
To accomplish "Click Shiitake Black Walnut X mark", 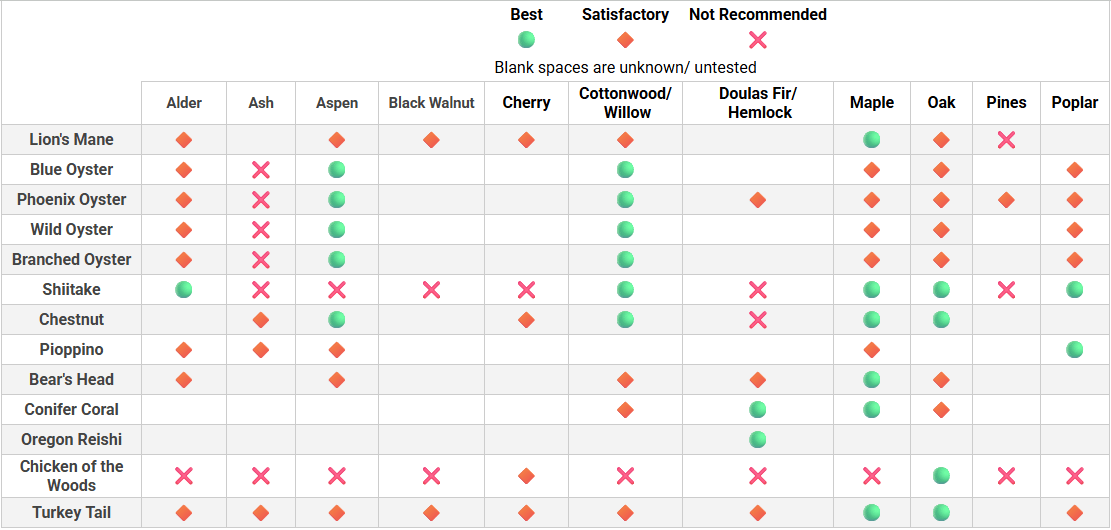I will (431, 290).
